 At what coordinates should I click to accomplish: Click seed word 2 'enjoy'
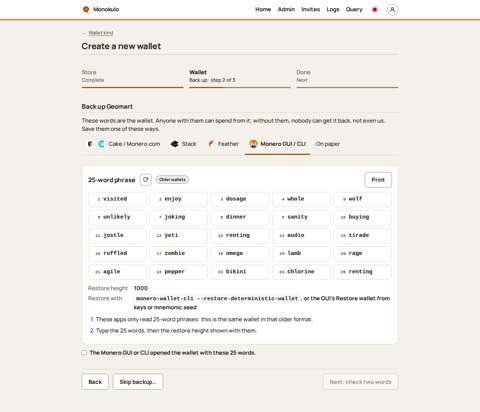(x=178, y=199)
